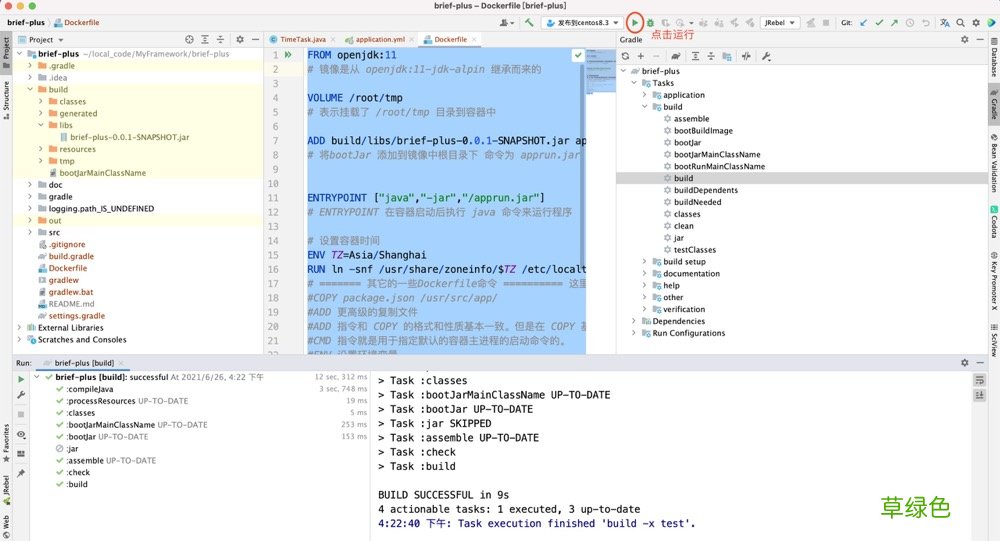Click Reload Gradle projects refresh icon
The height and width of the screenshot is (541, 1000).
pos(626,56)
